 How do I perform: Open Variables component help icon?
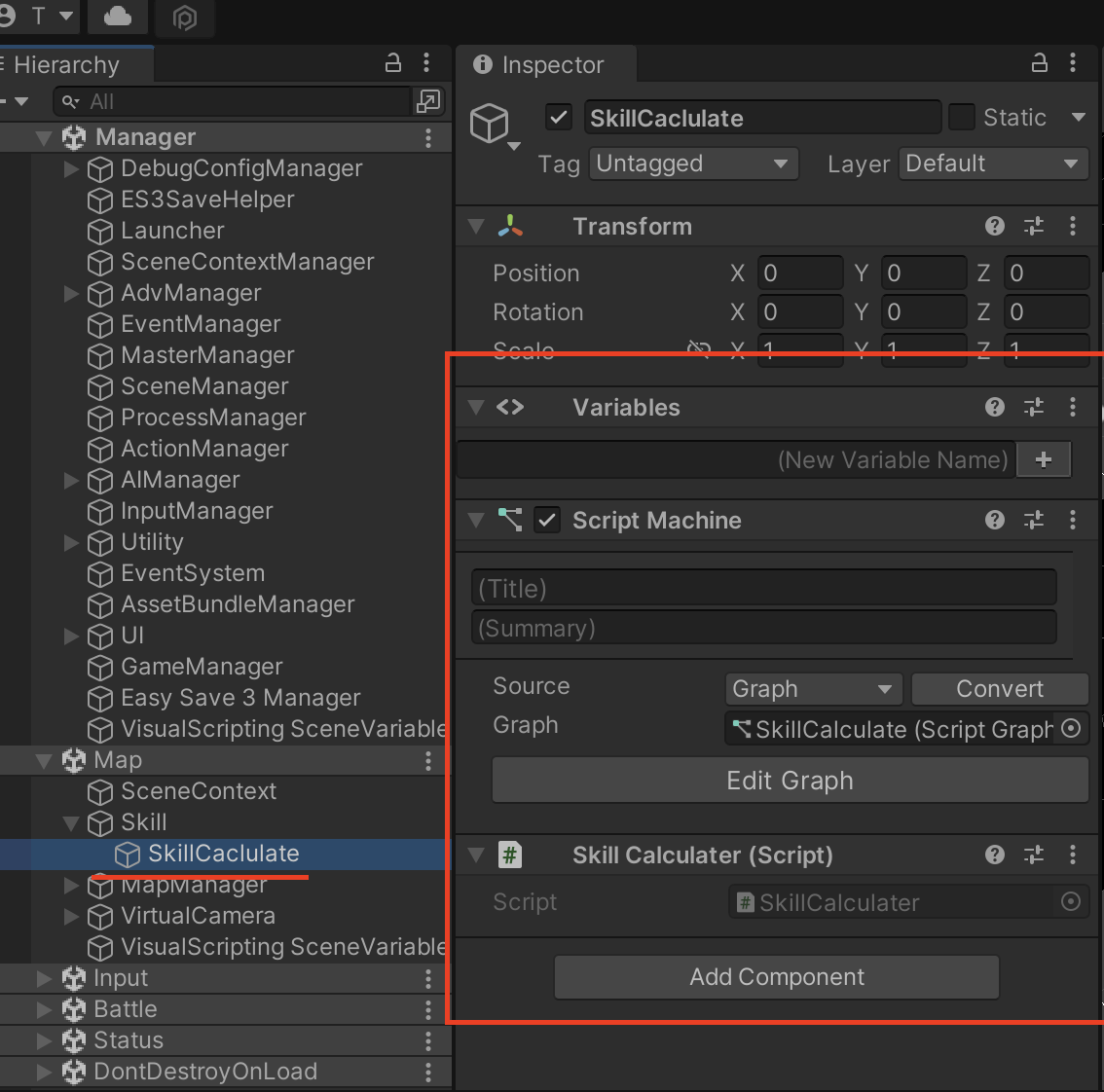click(x=994, y=407)
